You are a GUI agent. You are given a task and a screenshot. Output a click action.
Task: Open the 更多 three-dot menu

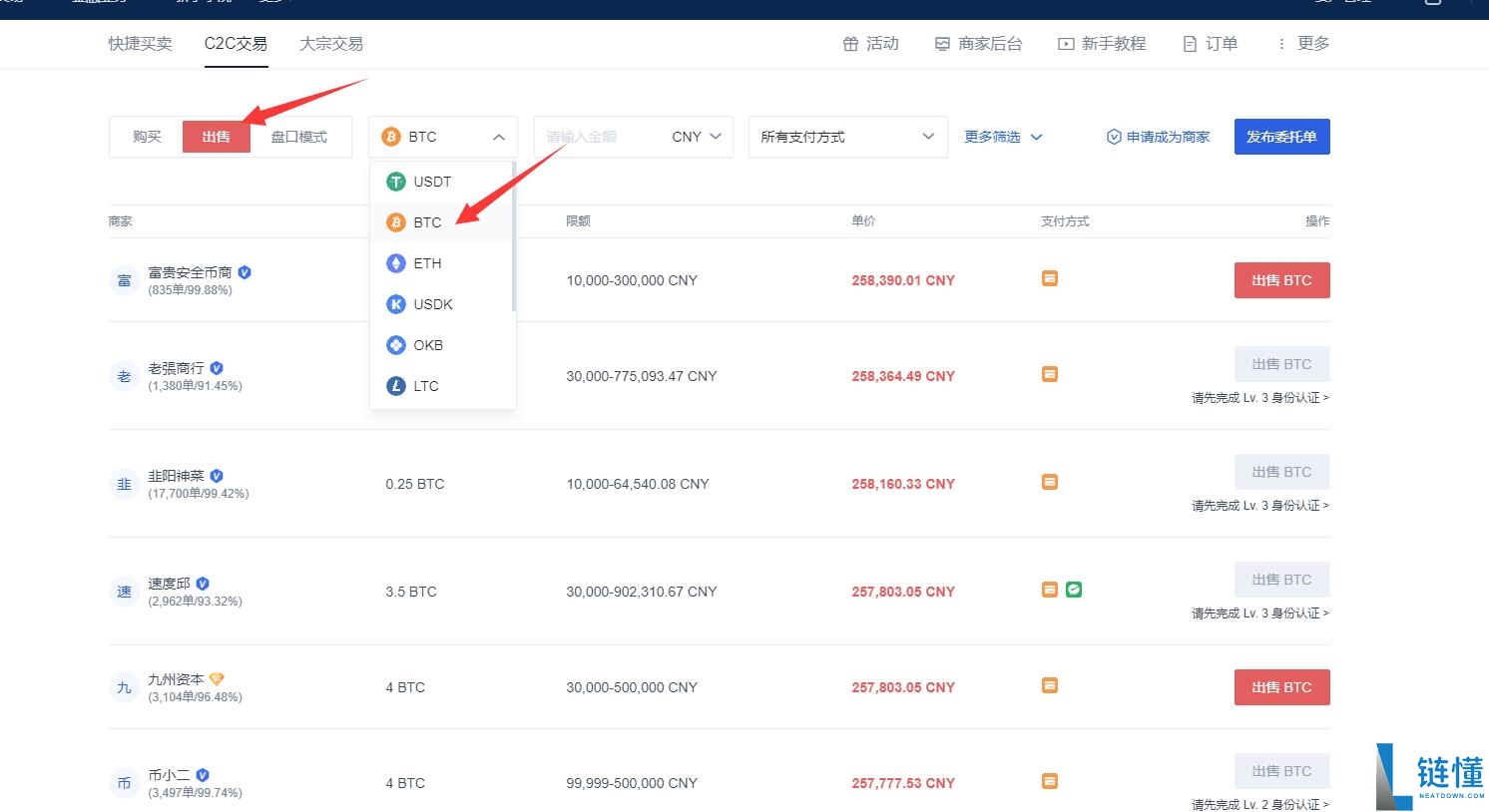tap(1303, 44)
